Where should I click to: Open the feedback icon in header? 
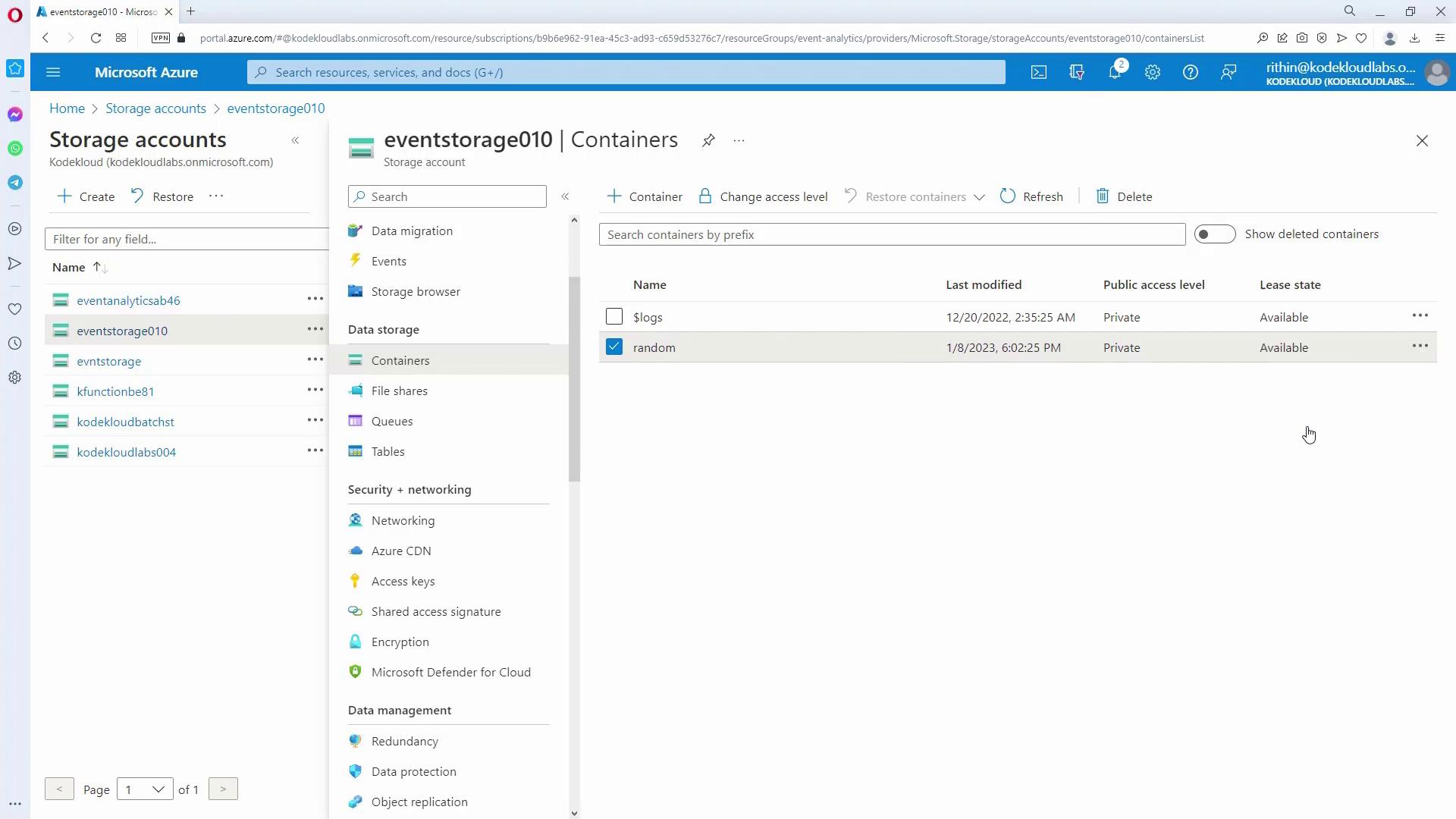1228,72
